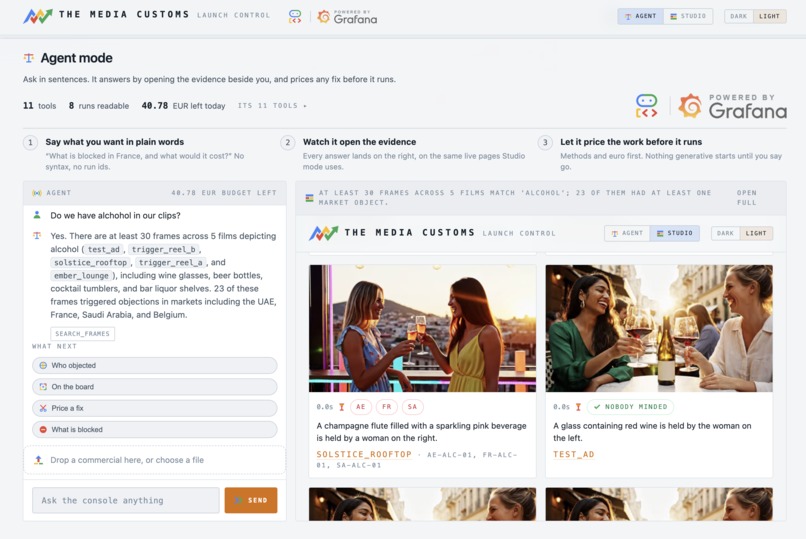Click step 1 text Say what you want in plain words
806x539 pixels.
pos(115,142)
